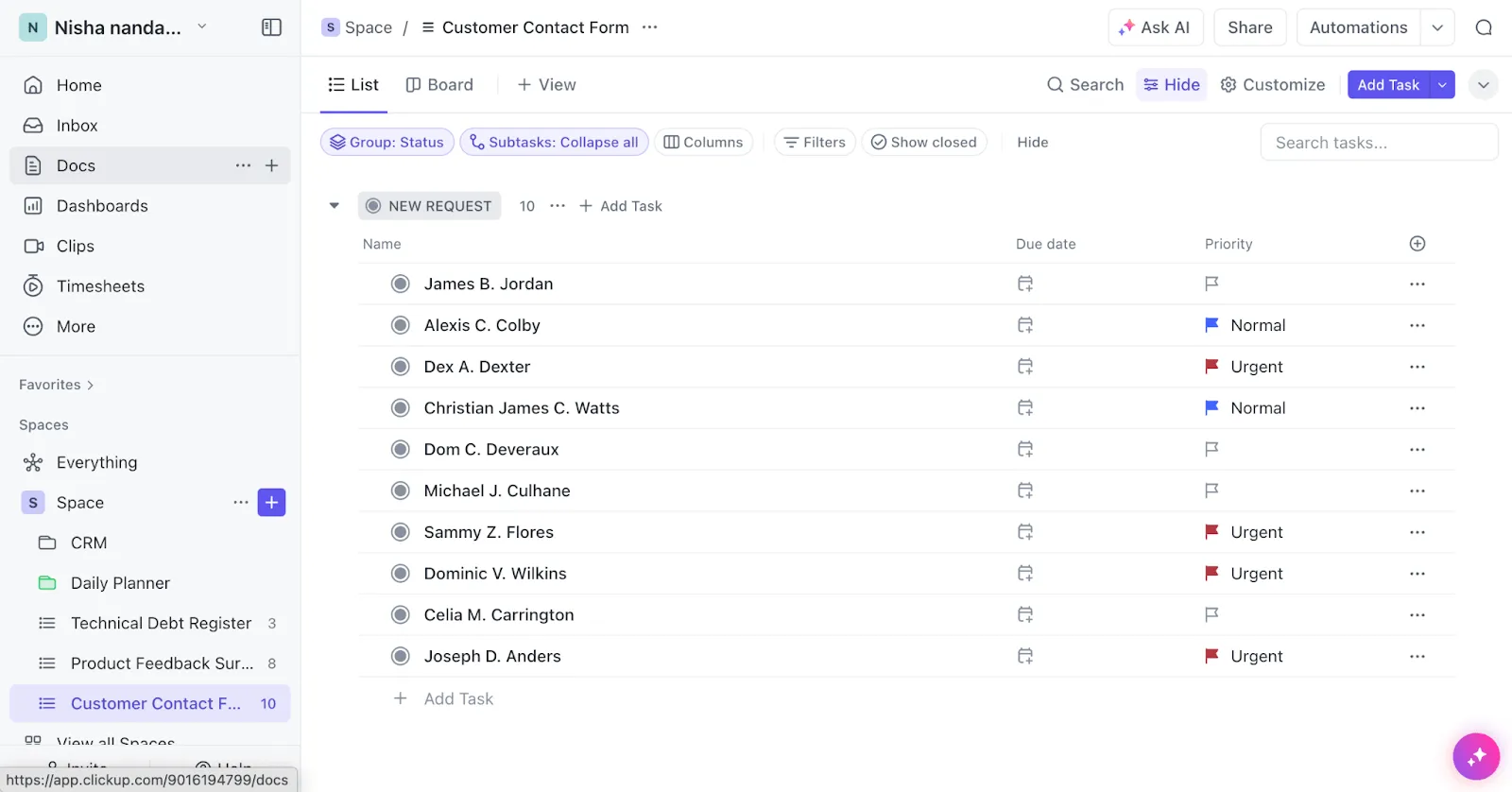The width and height of the screenshot is (1512, 792).
Task: Open Space options ellipsis
Action: 241,503
